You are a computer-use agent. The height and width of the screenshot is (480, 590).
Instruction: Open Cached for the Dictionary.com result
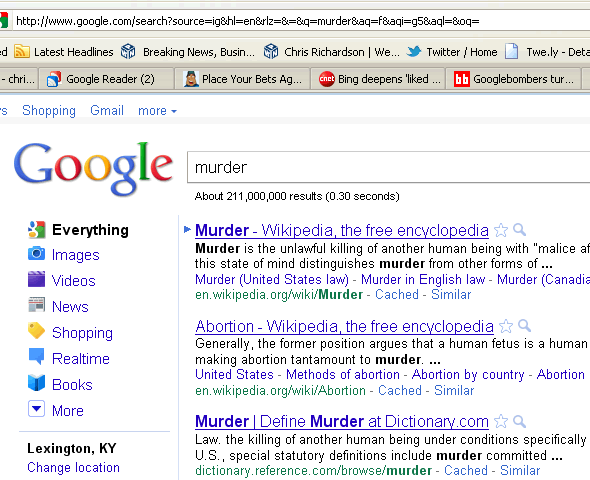click(466, 470)
